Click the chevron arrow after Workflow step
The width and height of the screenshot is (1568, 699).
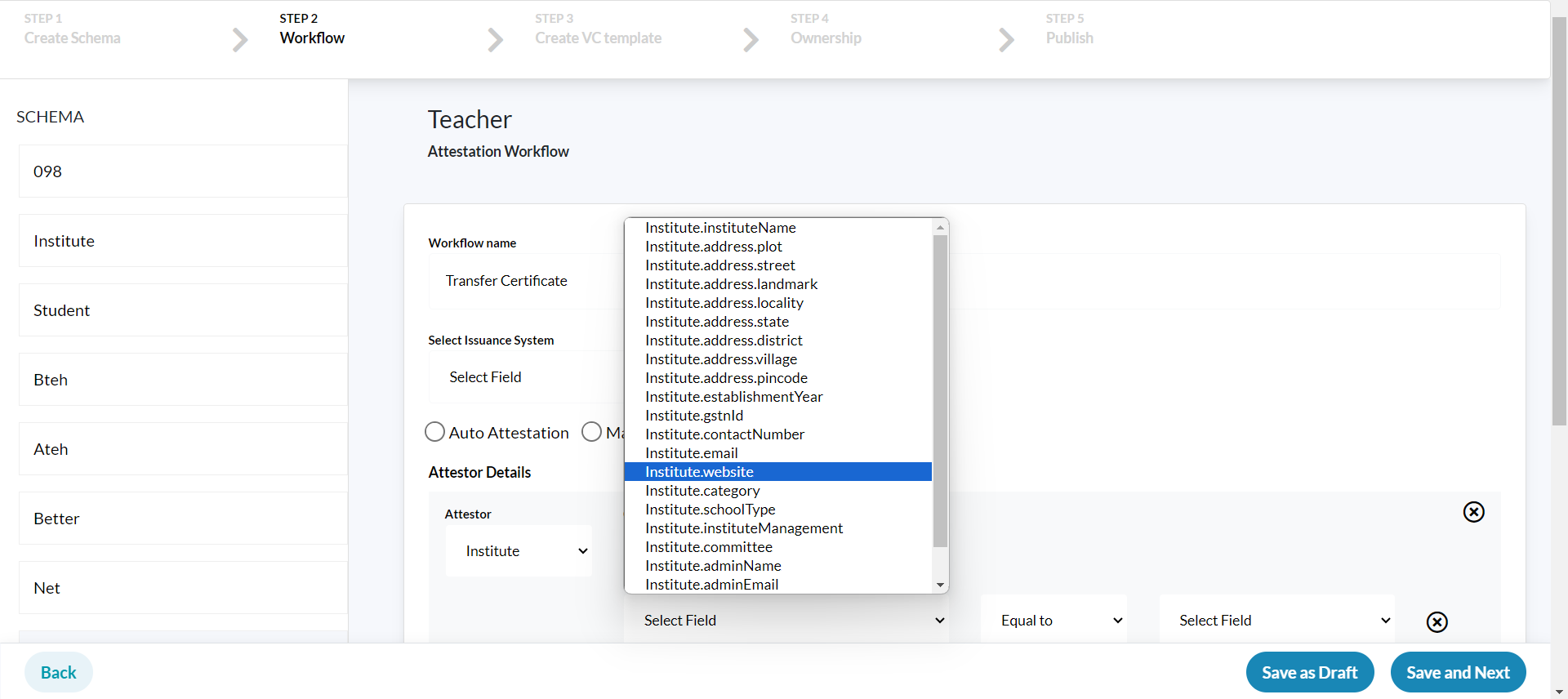click(x=495, y=39)
